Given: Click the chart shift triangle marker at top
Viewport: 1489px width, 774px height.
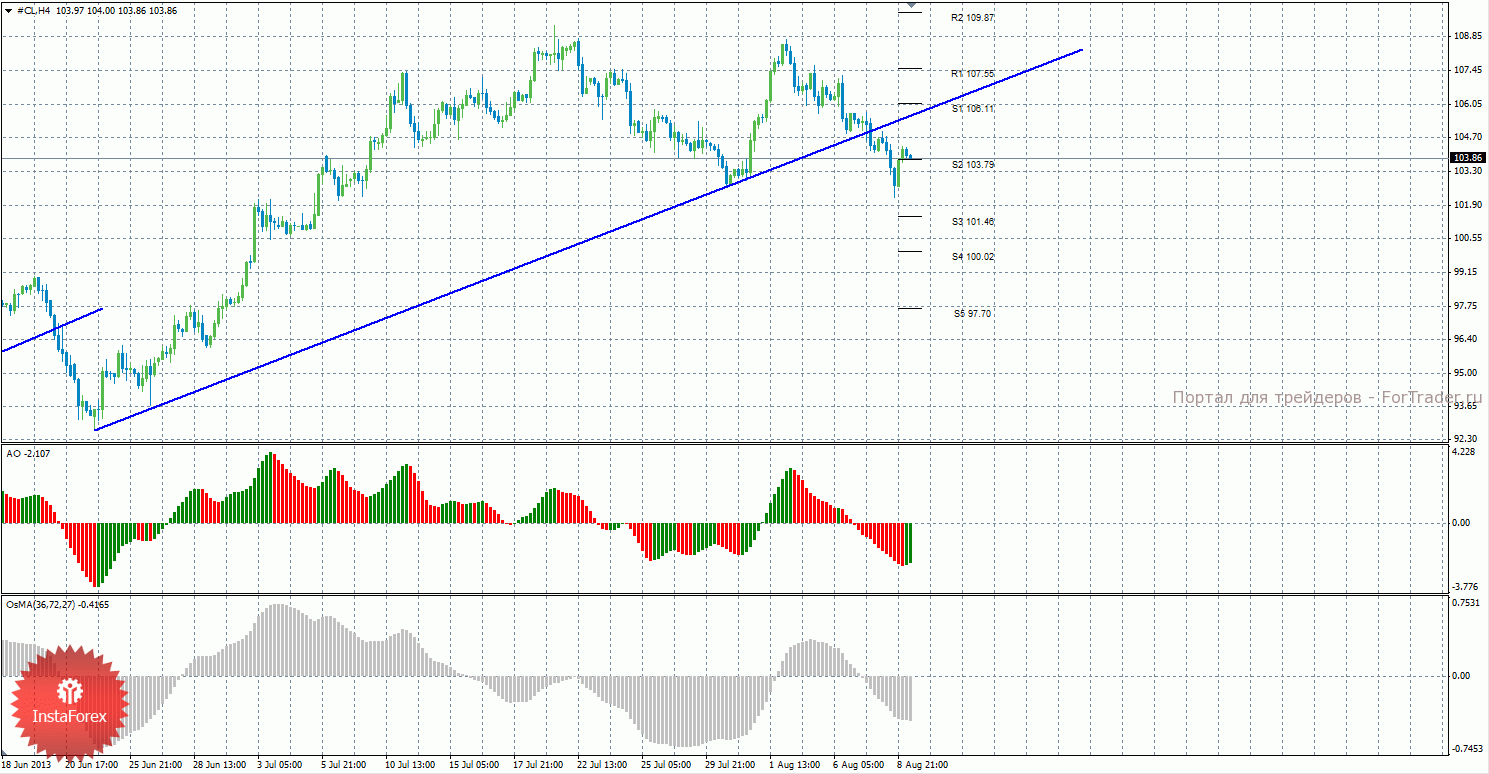Looking at the screenshot, I should pyautogui.click(x=909, y=5).
